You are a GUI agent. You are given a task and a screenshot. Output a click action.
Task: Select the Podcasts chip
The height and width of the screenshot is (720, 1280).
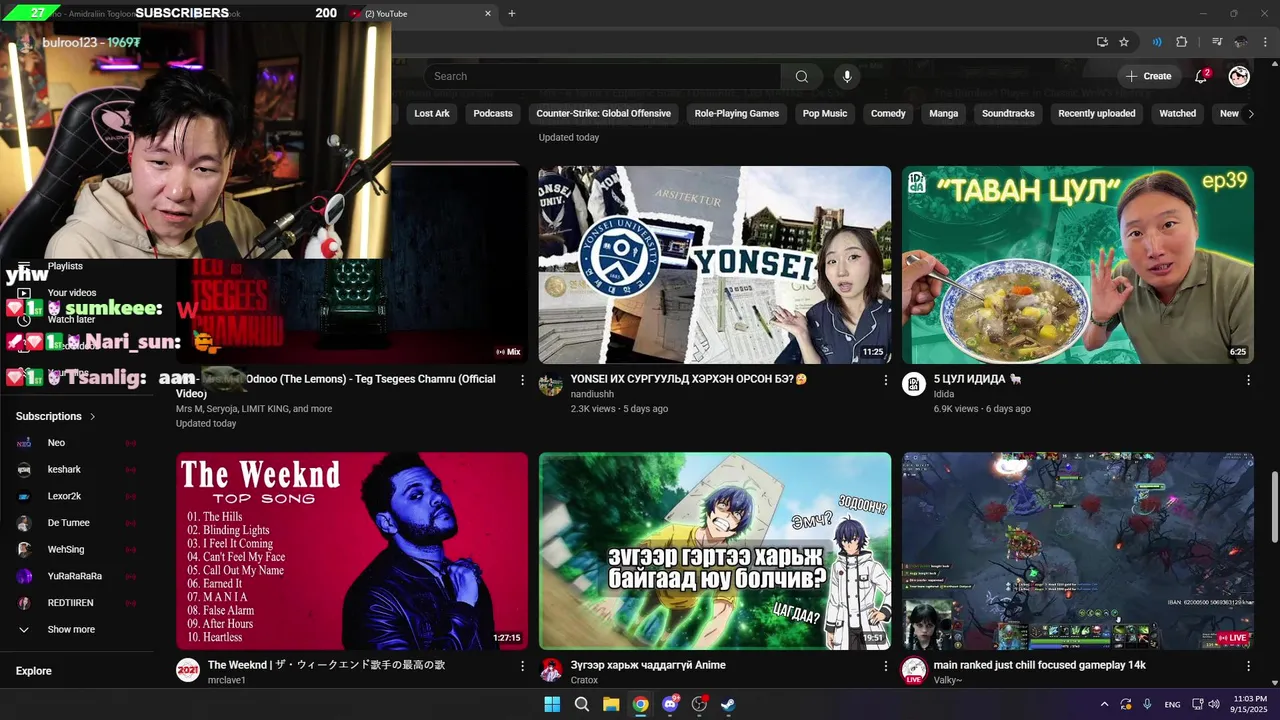(493, 114)
